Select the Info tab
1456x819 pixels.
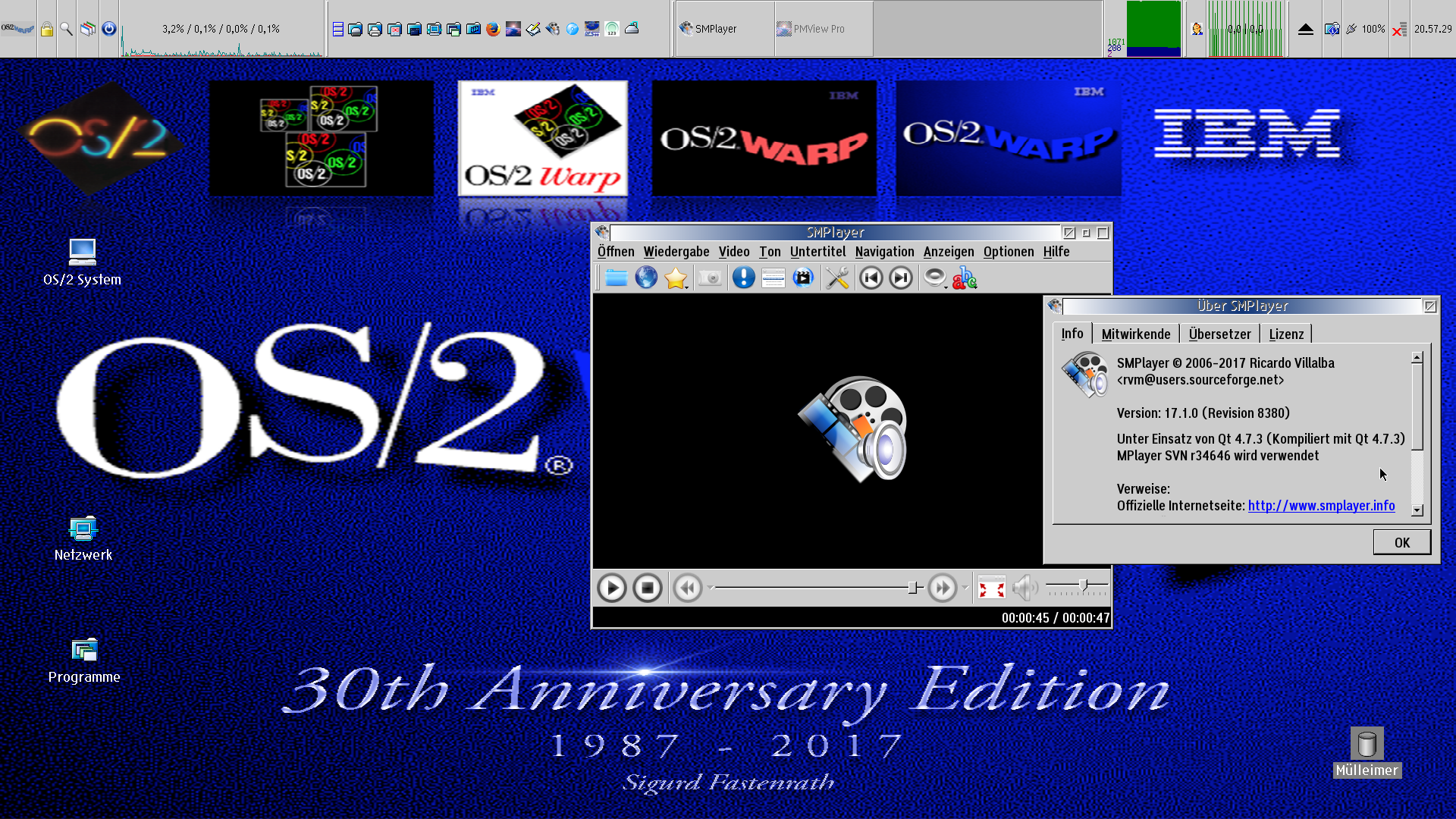click(x=1072, y=334)
